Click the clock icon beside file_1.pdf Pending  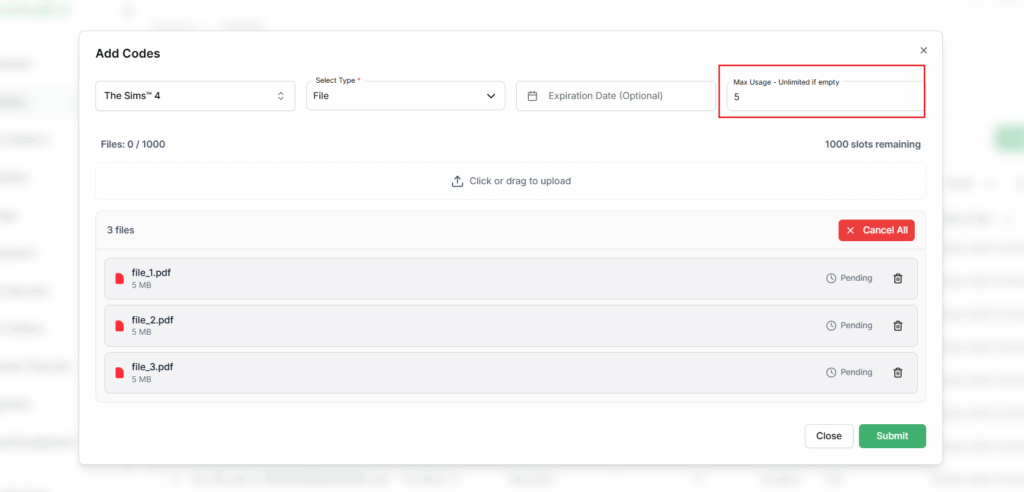click(831, 278)
